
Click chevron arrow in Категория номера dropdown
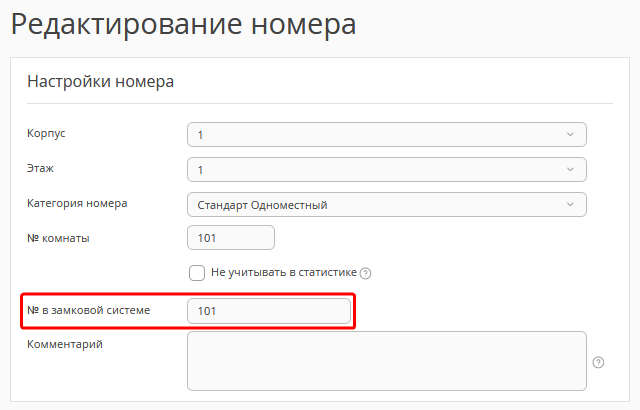click(x=570, y=205)
